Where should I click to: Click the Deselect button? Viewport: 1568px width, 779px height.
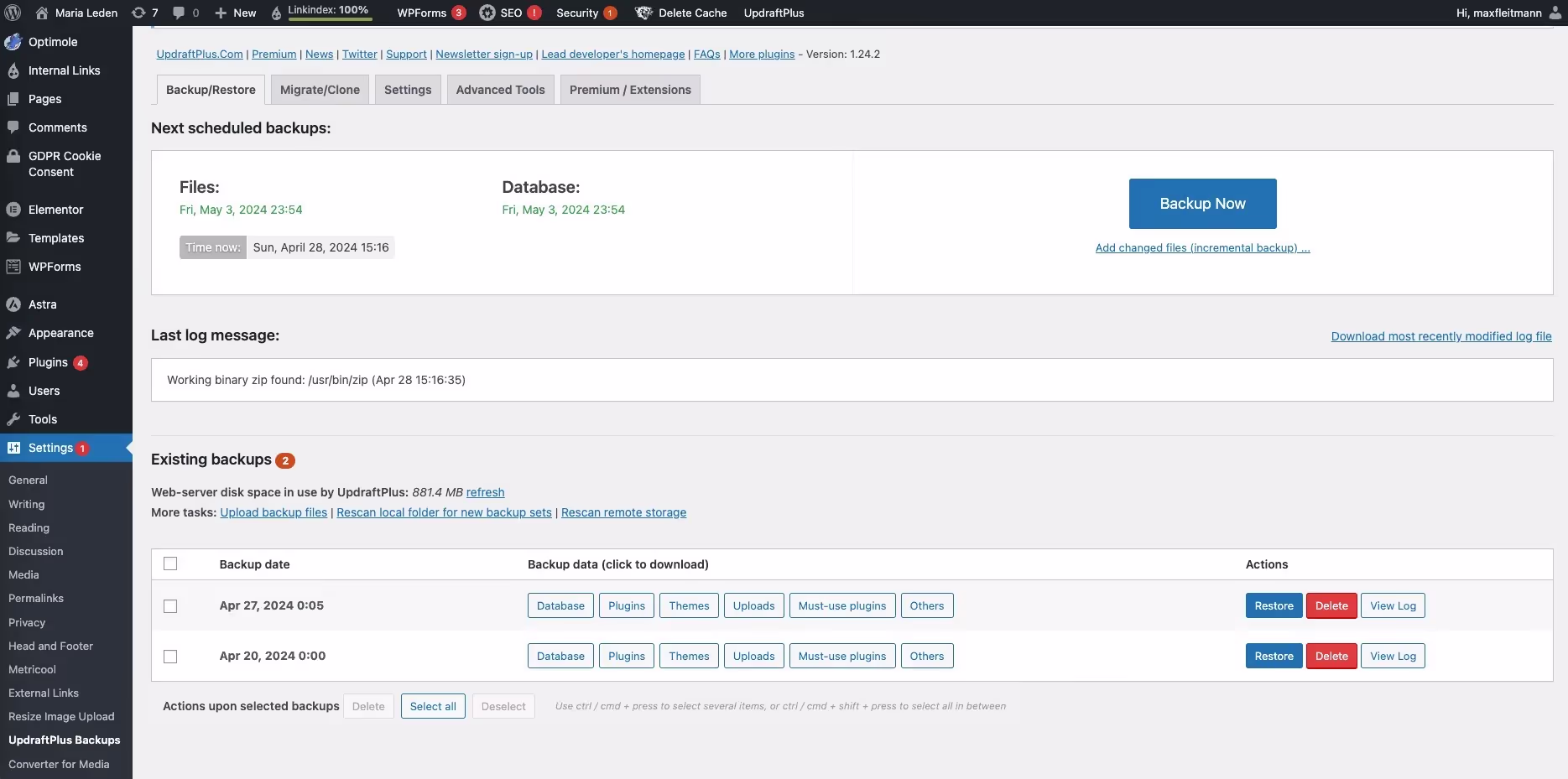(503, 707)
